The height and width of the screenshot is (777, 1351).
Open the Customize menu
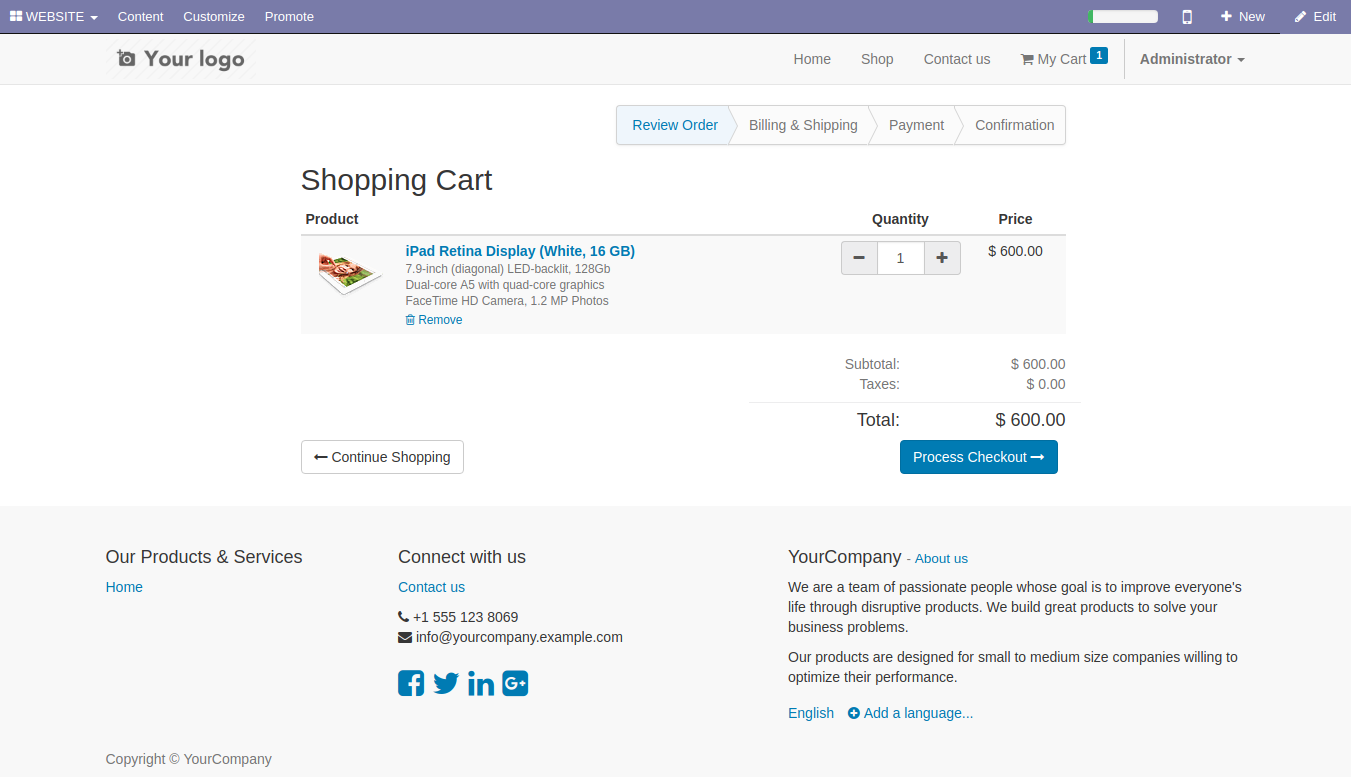[x=214, y=17]
